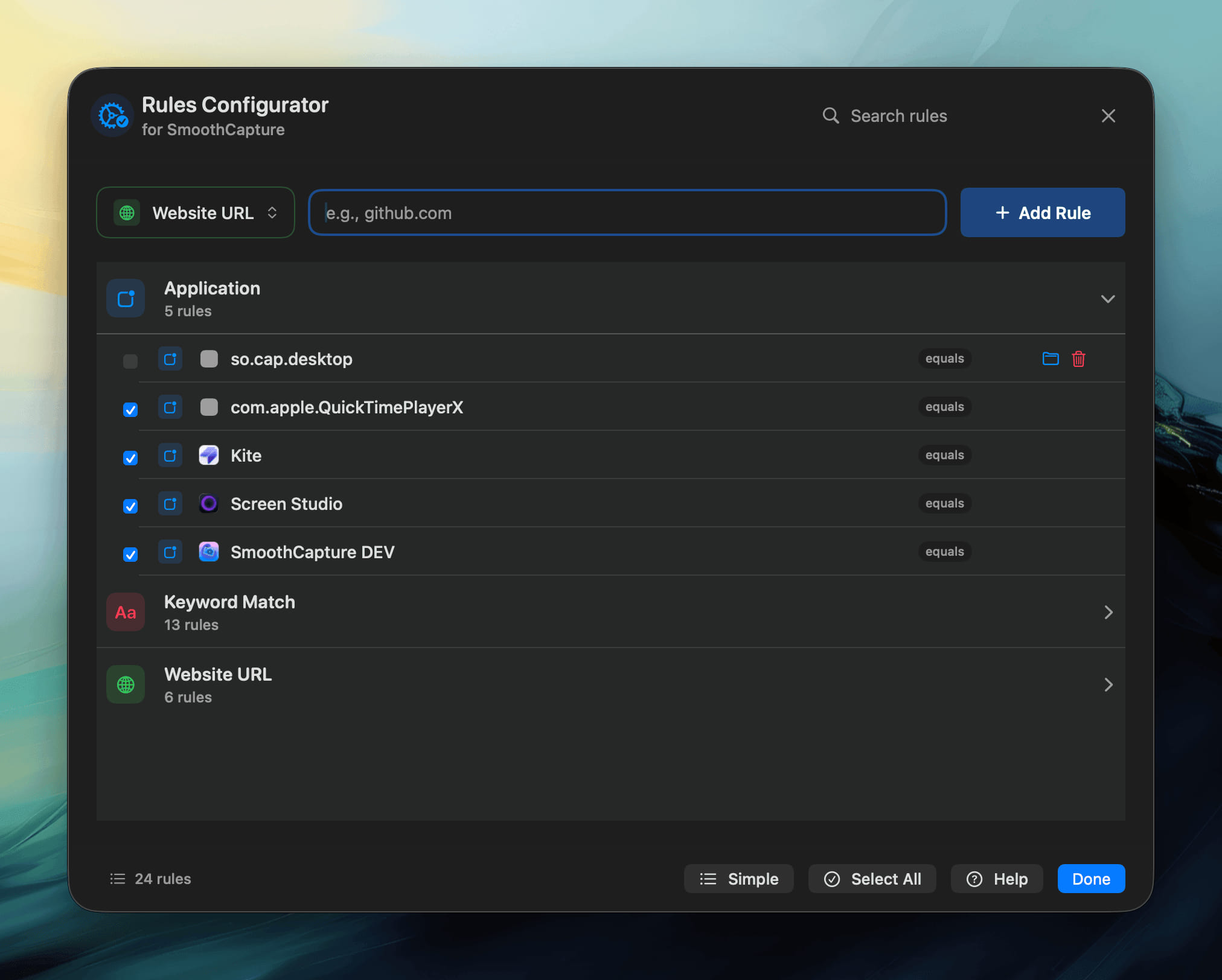This screenshot has height=980, width=1222.
Task: Click the green globe icon on Website URL selector
Action: pos(126,212)
